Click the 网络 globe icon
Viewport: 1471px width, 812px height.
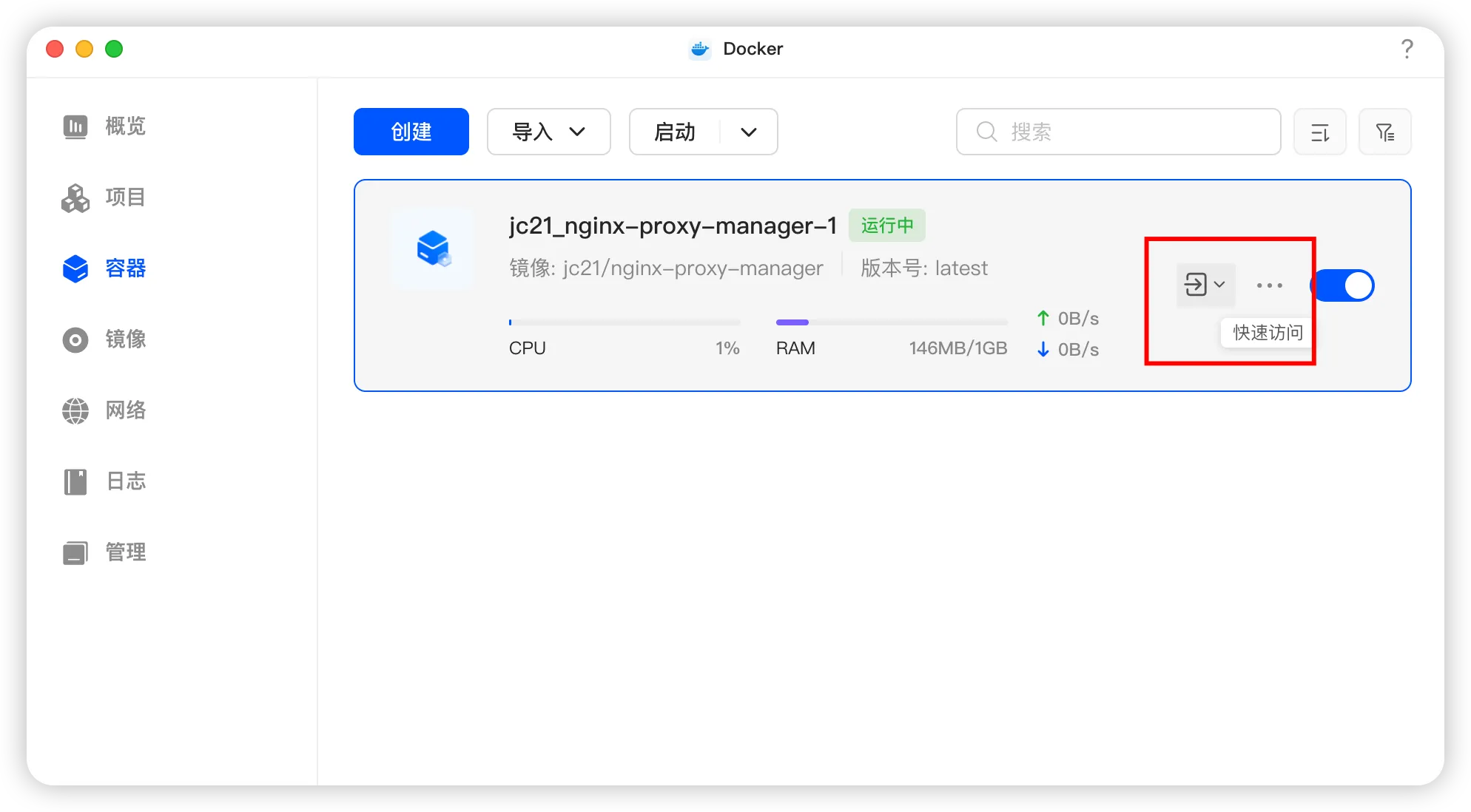(75, 410)
